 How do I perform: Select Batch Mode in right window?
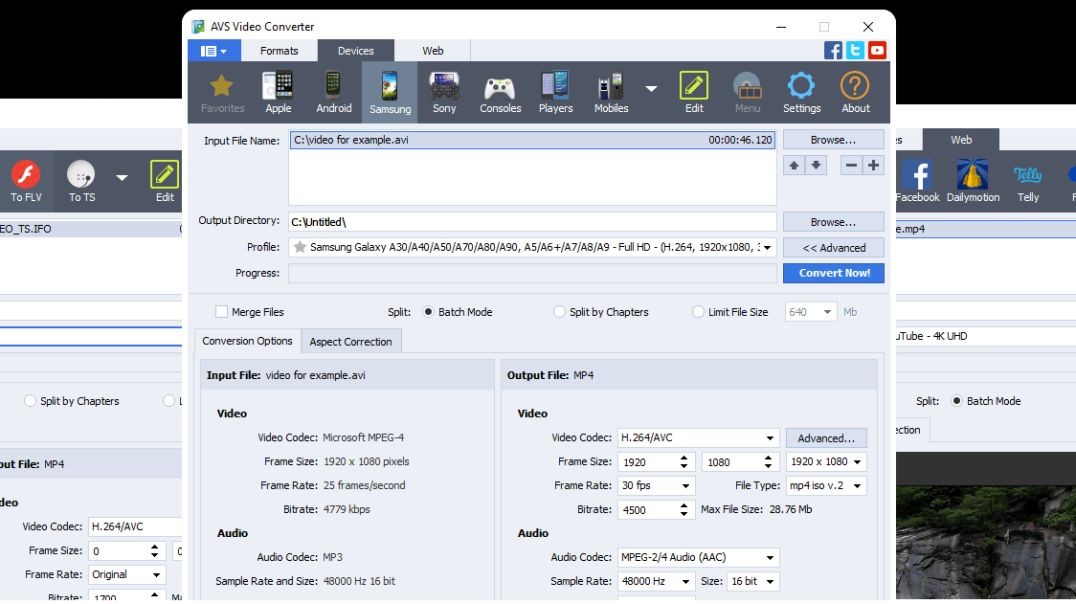click(957, 401)
